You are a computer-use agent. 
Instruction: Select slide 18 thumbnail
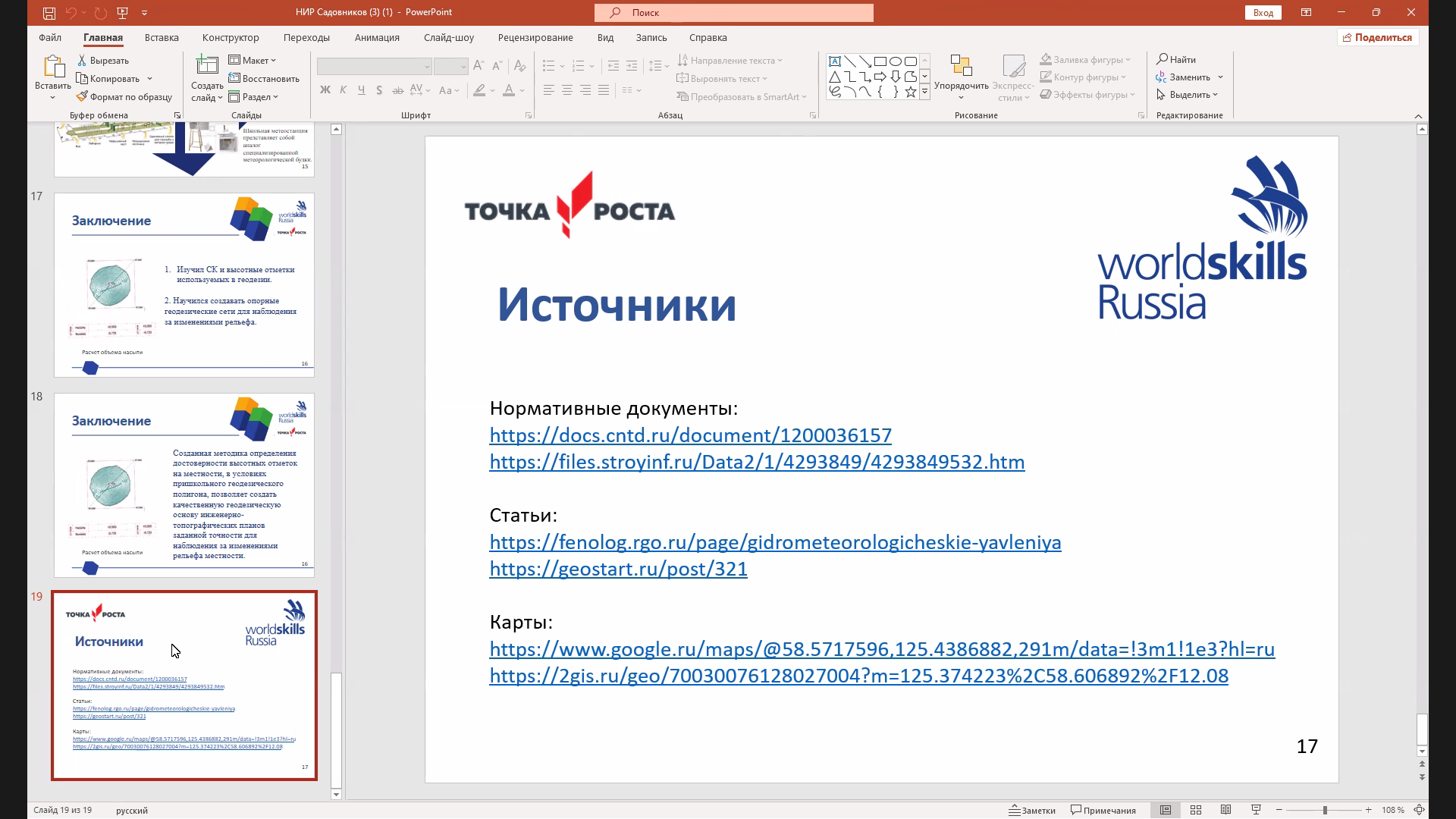coord(184,485)
